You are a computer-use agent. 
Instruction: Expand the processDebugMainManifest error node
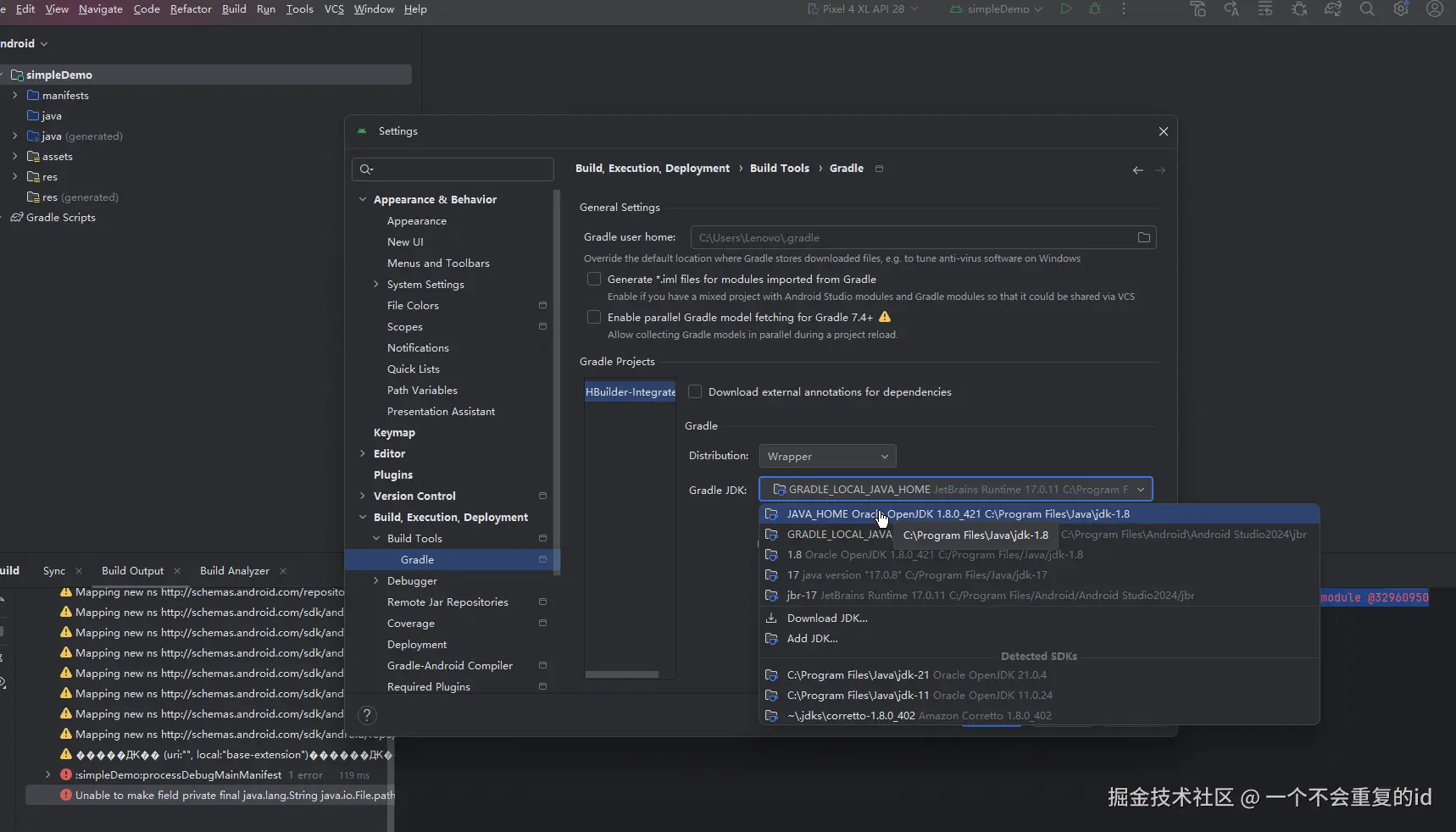pos(48,774)
